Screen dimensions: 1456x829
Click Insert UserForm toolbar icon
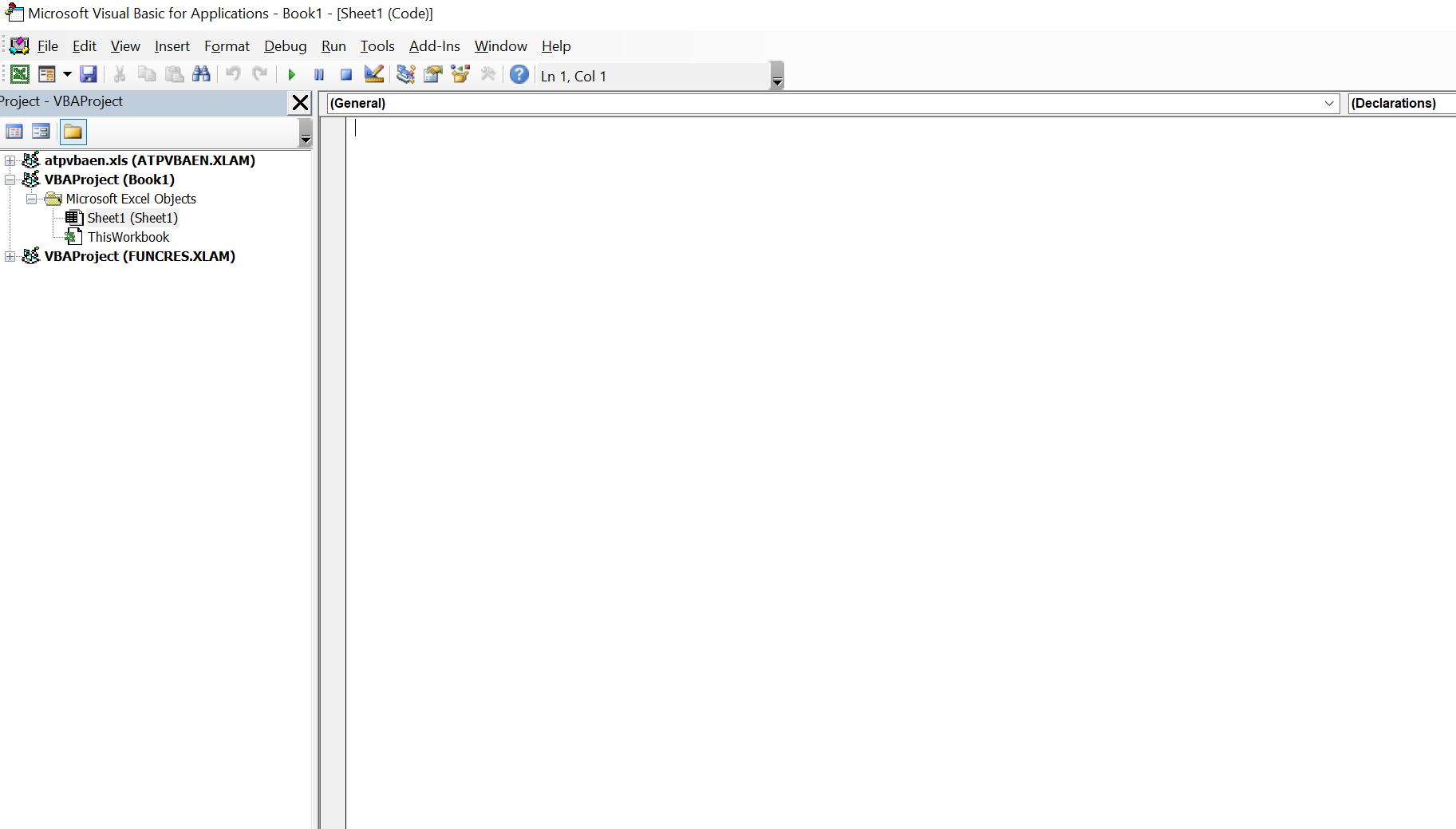click(47, 74)
